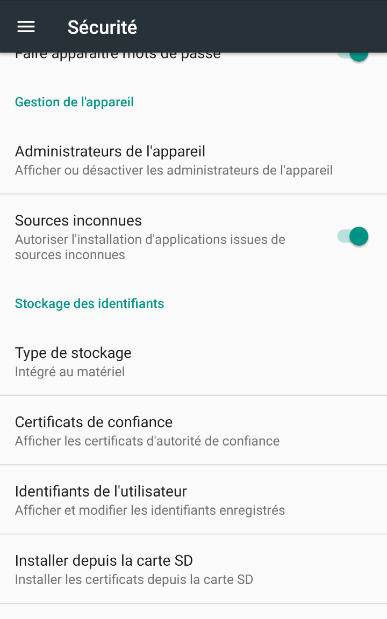Click Afficher les certificats d'autorité de confiance
Image resolution: width=387 pixels, height=619 pixels.
pyautogui.click(x=147, y=441)
